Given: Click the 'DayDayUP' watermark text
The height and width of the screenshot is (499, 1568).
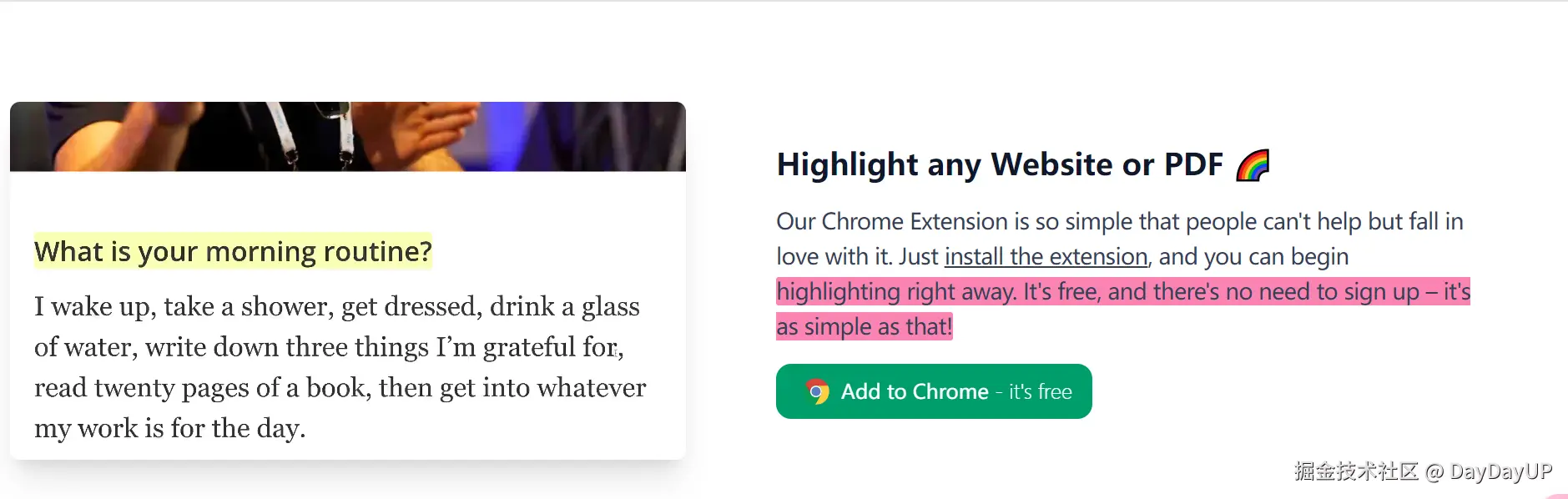Looking at the screenshot, I should pos(1500,471).
